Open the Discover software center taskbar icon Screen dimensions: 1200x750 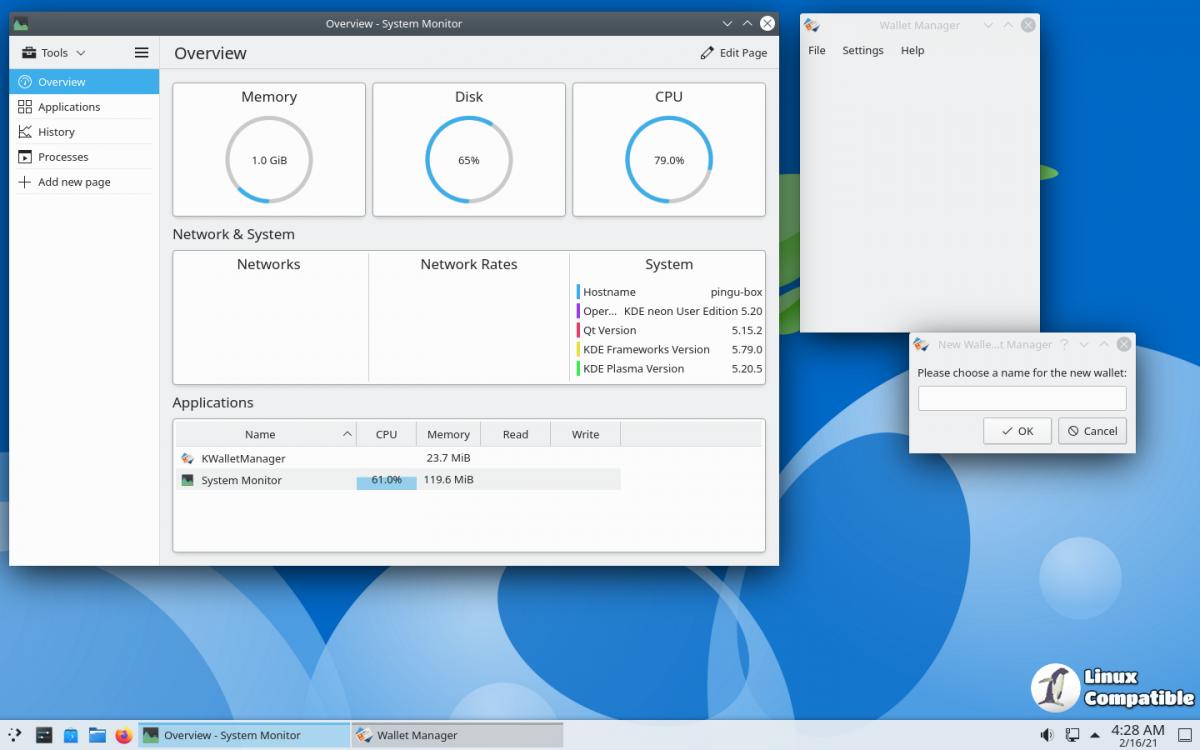pyautogui.click(x=70, y=735)
